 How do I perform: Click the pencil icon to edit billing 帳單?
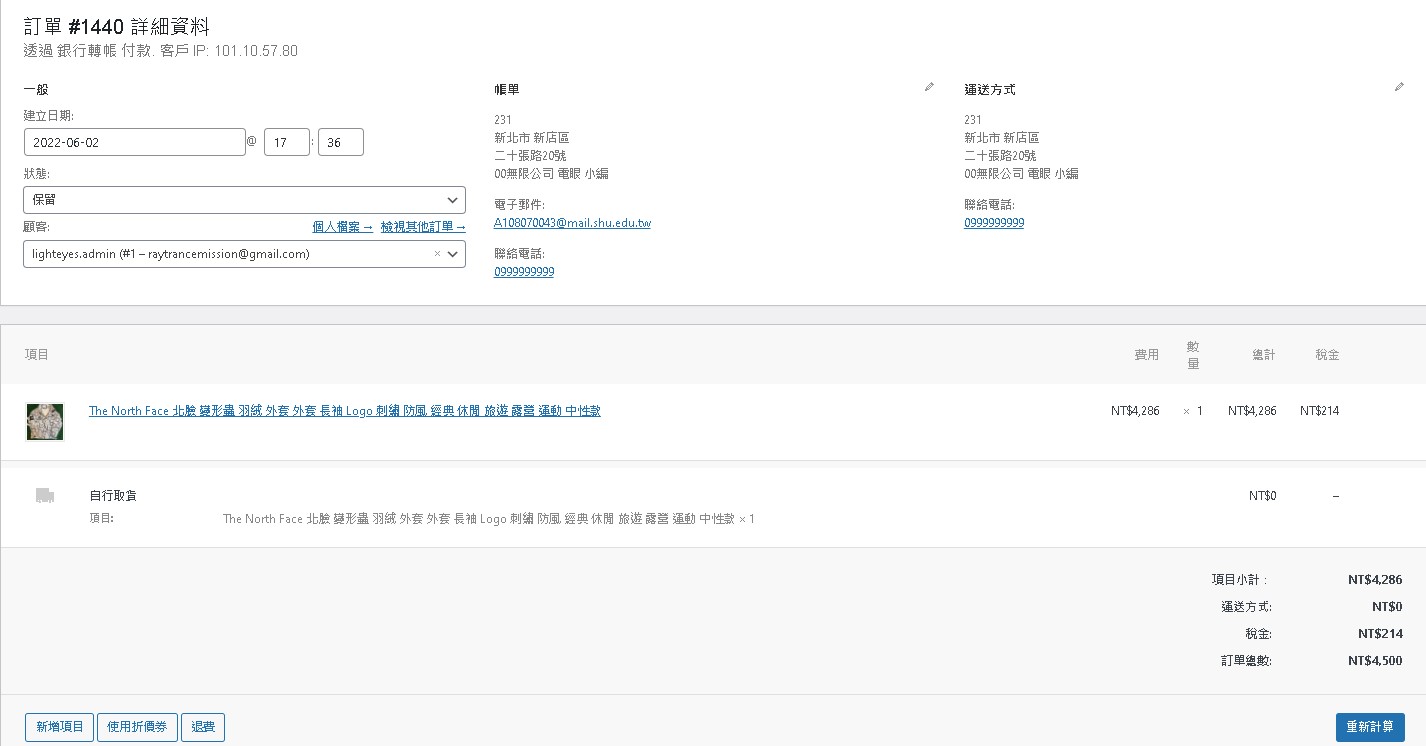click(x=929, y=88)
